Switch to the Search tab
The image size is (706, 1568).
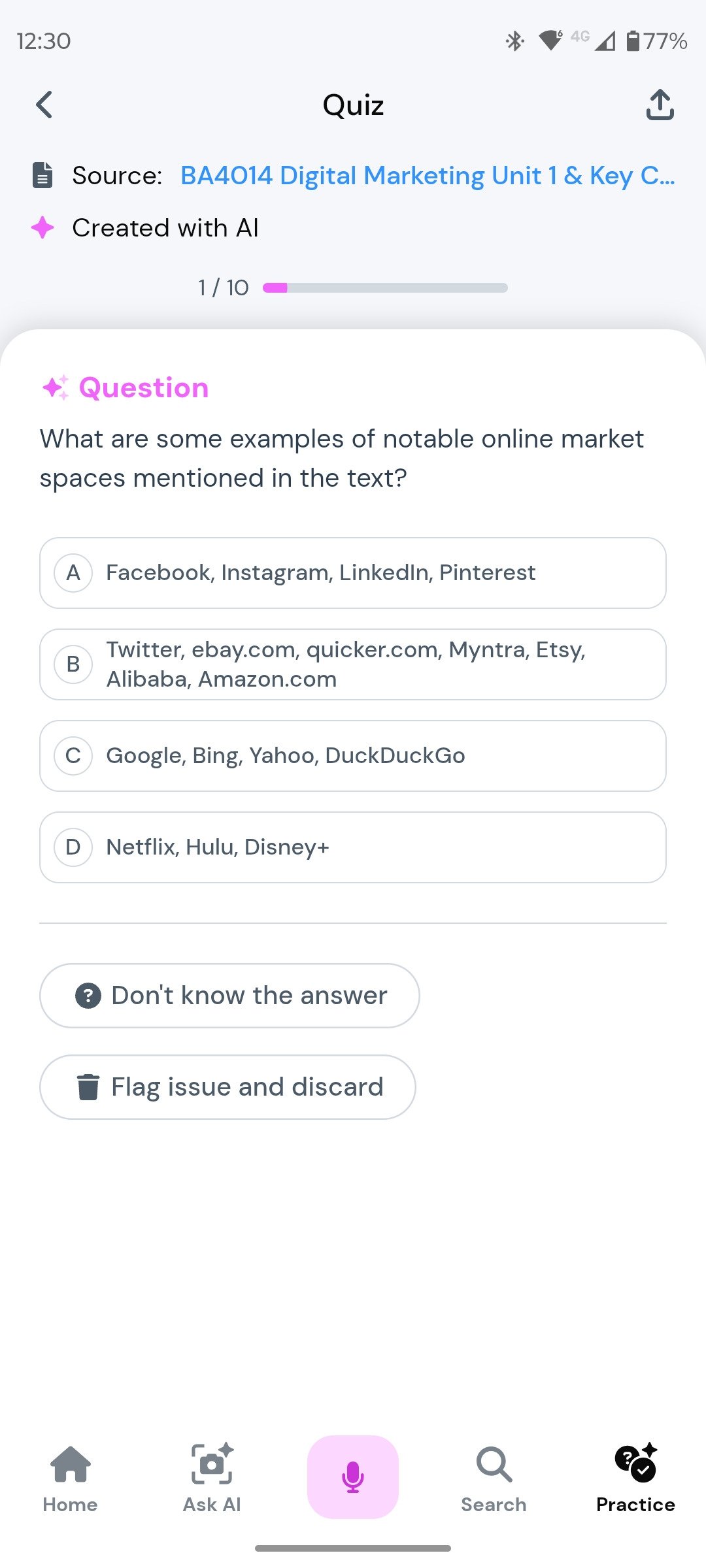[494, 1477]
